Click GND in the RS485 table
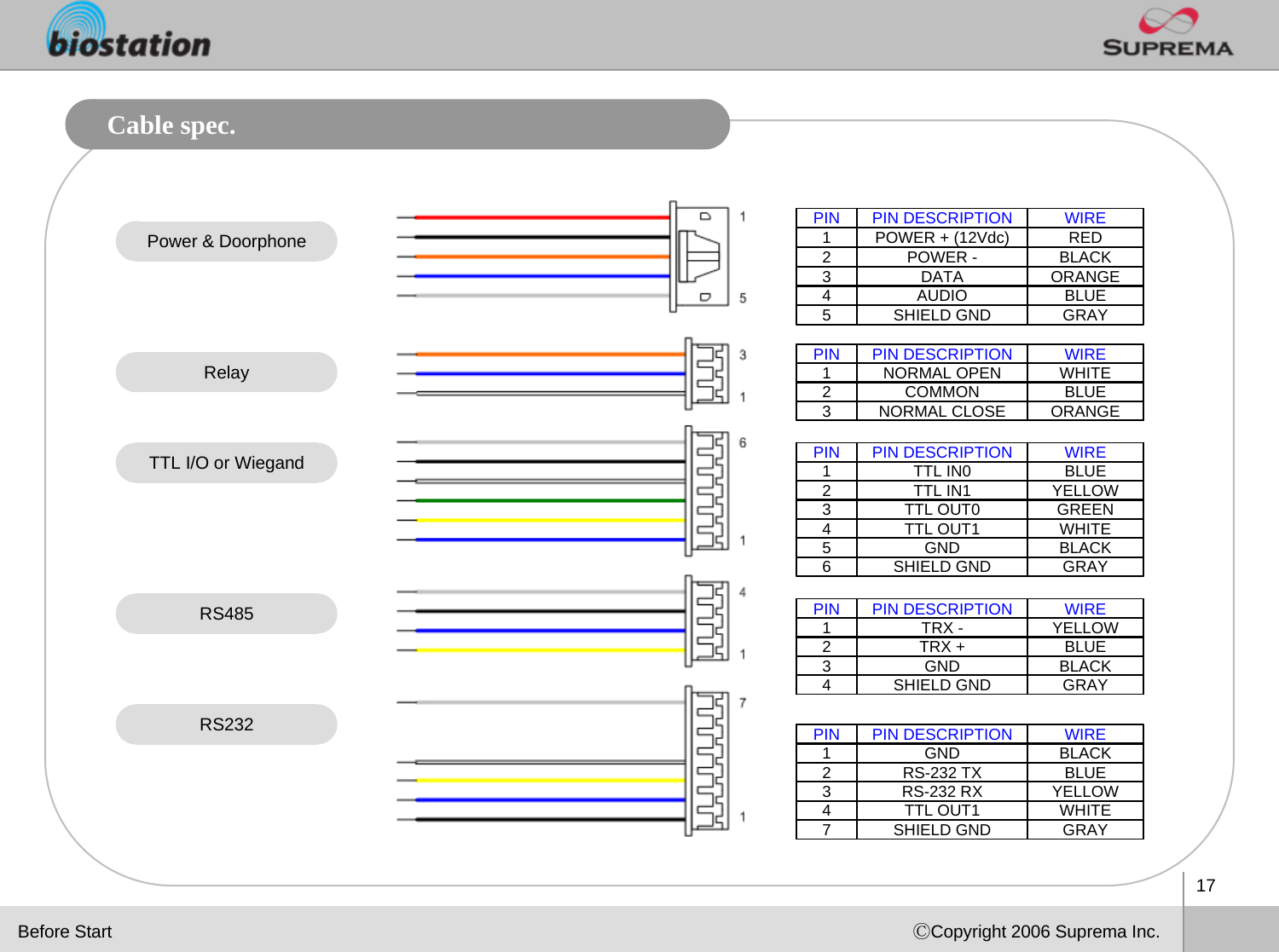This screenshot has width=1279, height=952. [x=942, y=666]
